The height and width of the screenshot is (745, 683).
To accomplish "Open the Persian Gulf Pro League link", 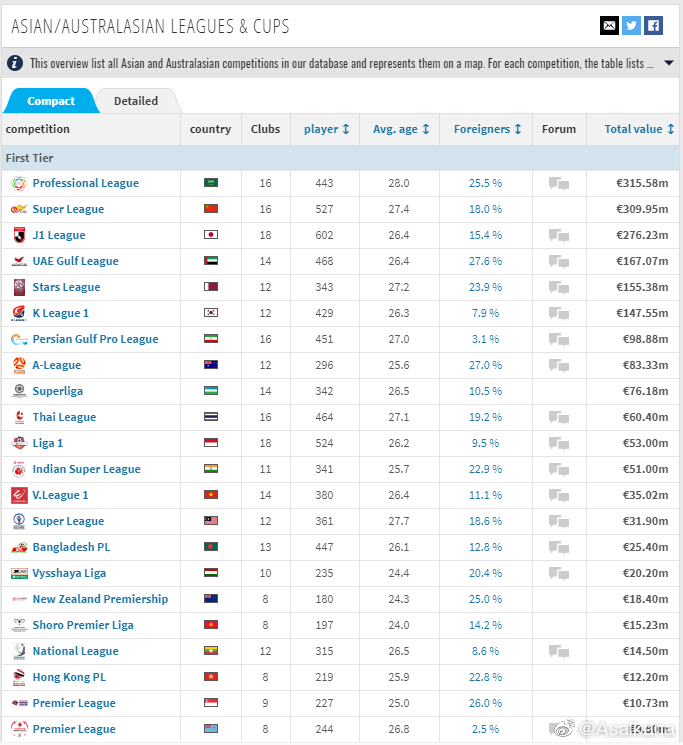I will 95,340.
